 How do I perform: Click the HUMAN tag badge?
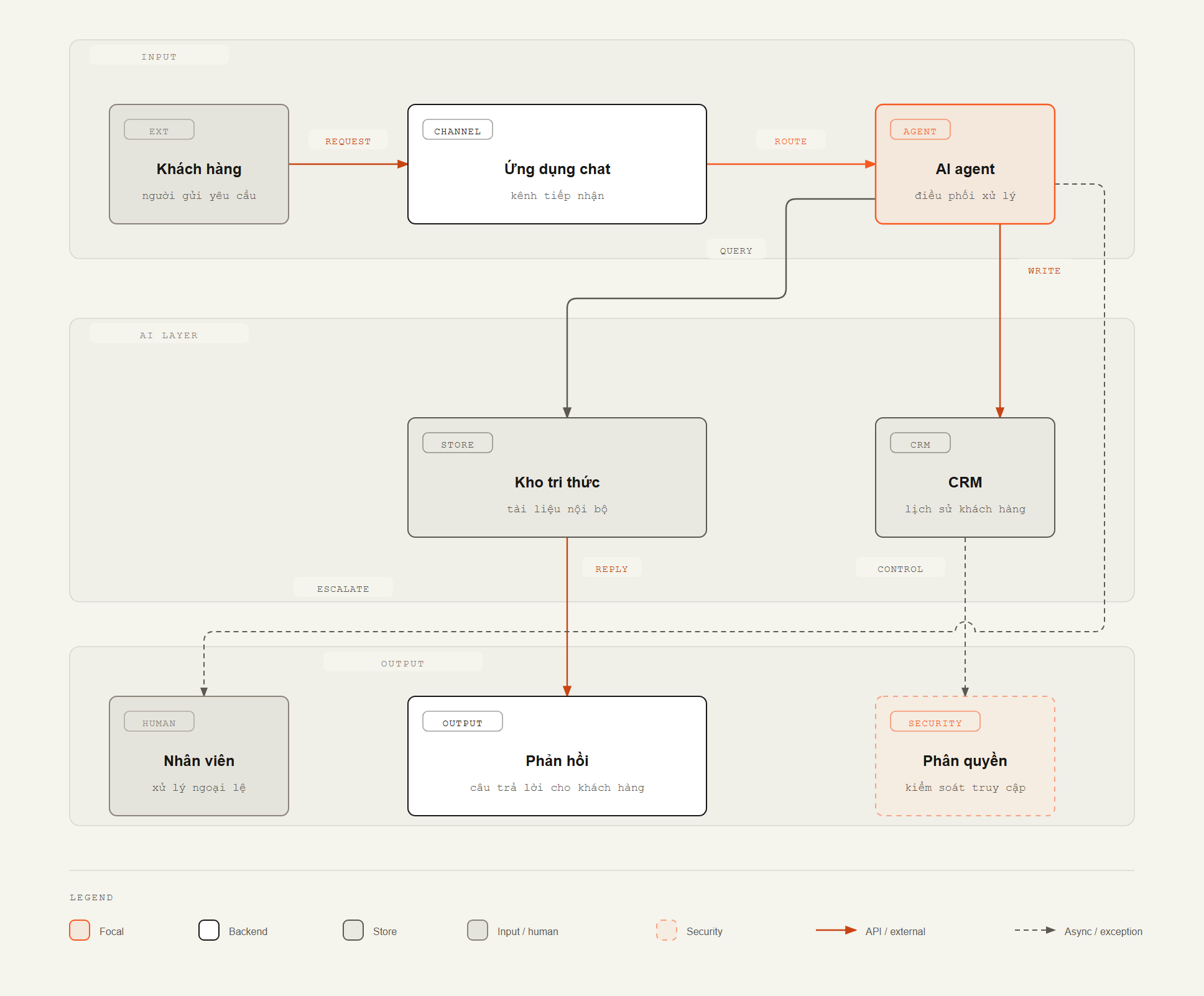point(159,722)
